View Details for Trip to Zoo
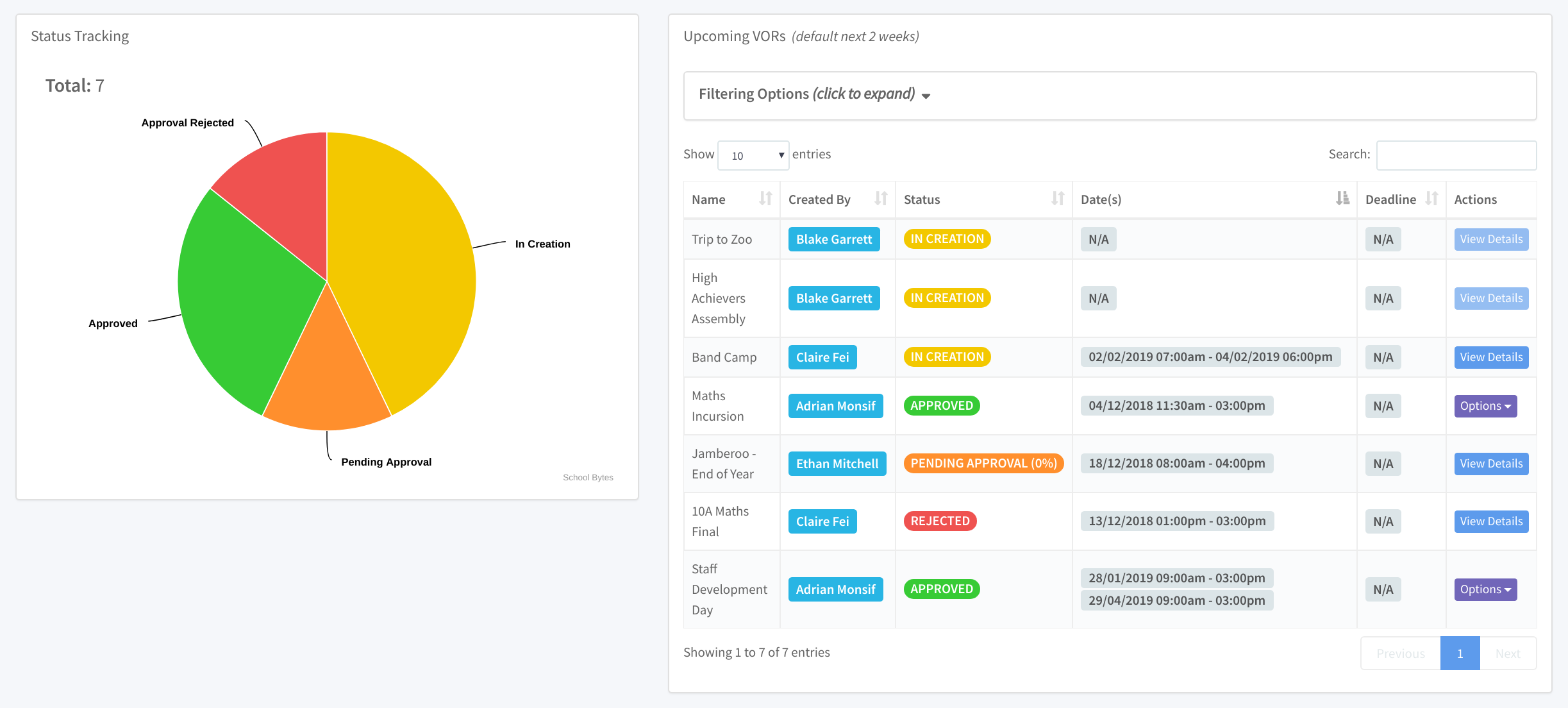 pos(1491,239)
